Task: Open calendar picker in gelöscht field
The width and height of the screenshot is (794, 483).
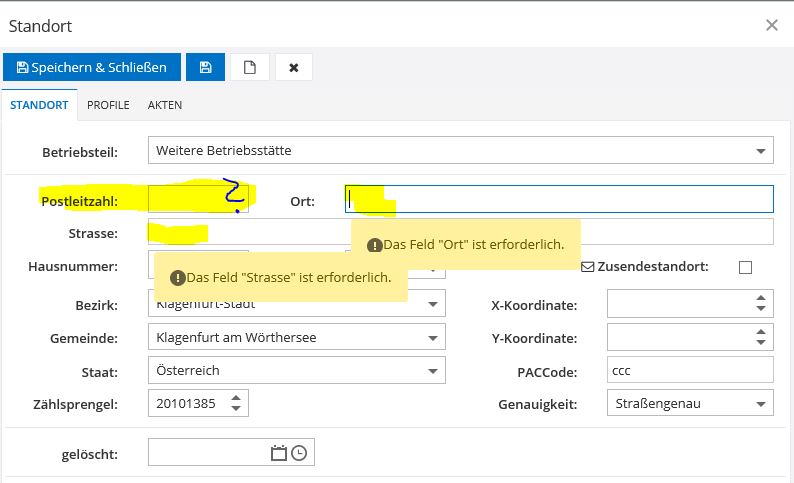Action: tap(279, 453)
